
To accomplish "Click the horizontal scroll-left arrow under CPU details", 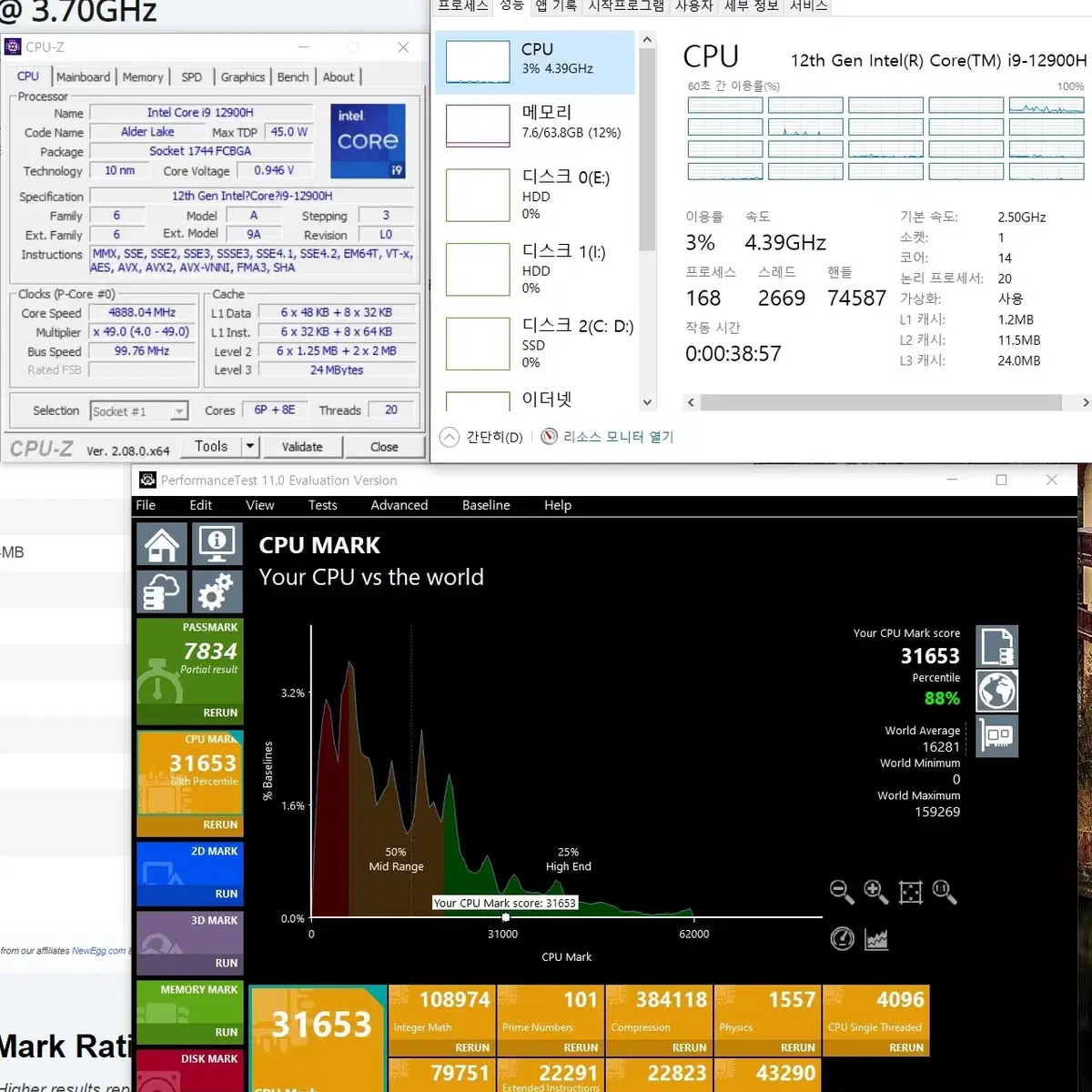I will [691, 402].
